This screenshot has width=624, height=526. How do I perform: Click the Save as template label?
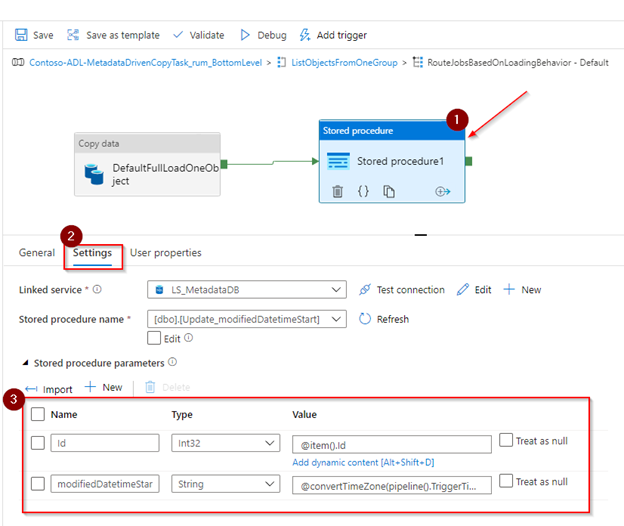123,35
